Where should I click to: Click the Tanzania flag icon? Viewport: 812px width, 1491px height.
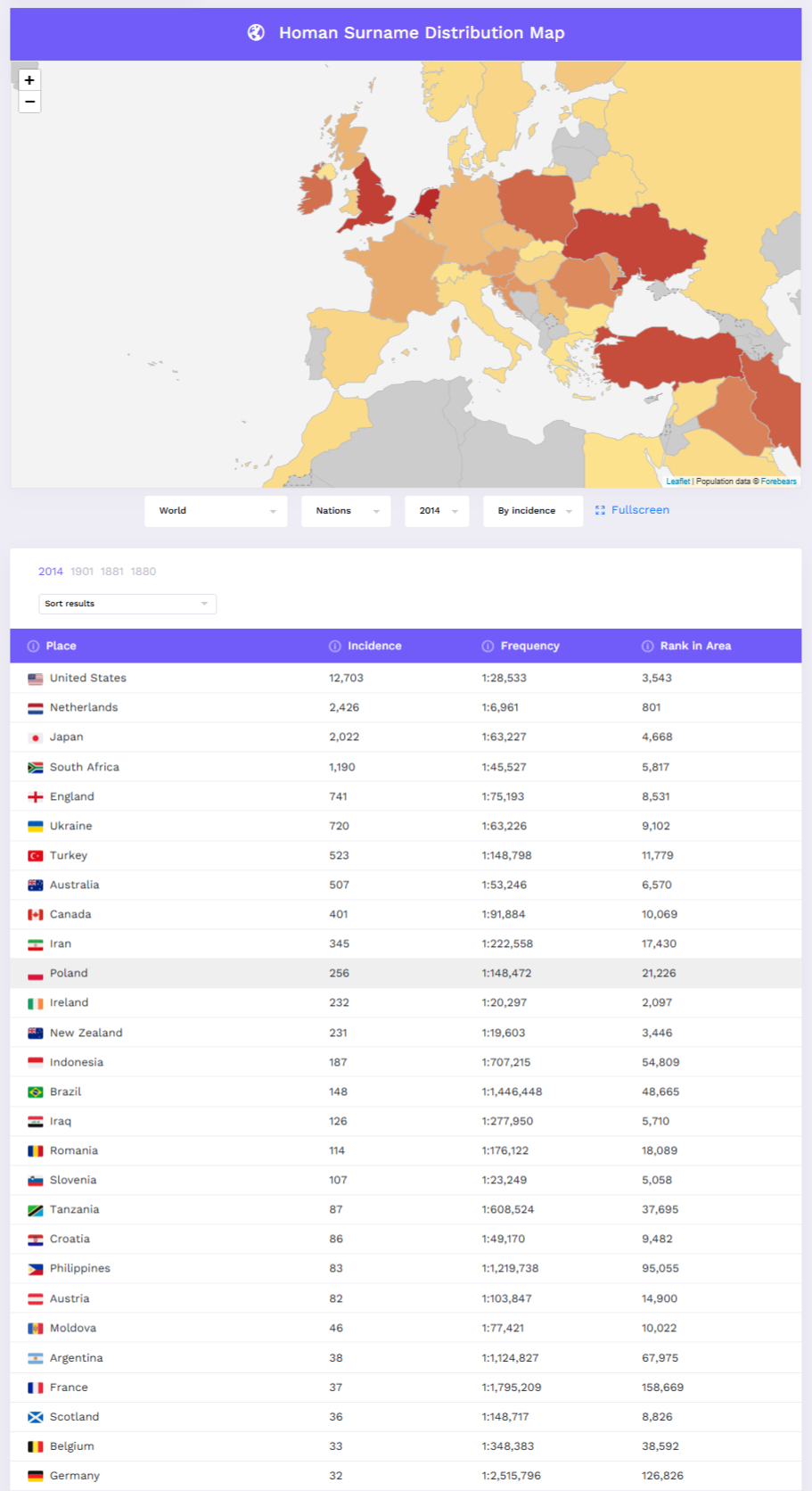pos(36,1210)
